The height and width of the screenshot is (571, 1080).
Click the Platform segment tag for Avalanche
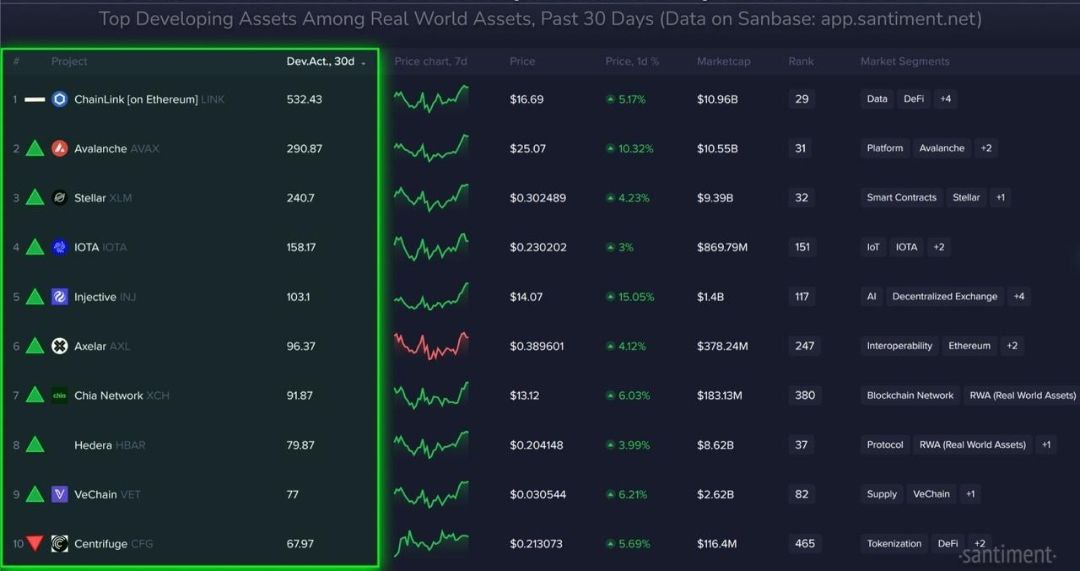click(x=884, y=148)
